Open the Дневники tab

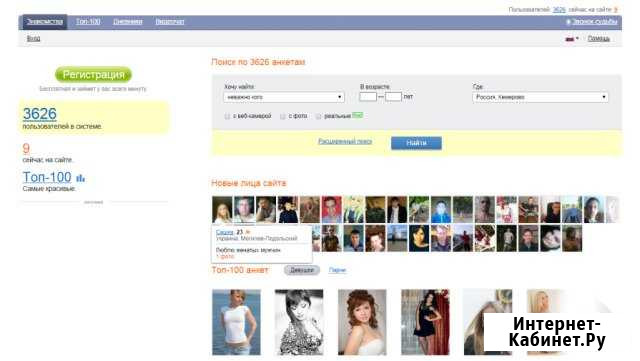[128, 22]
